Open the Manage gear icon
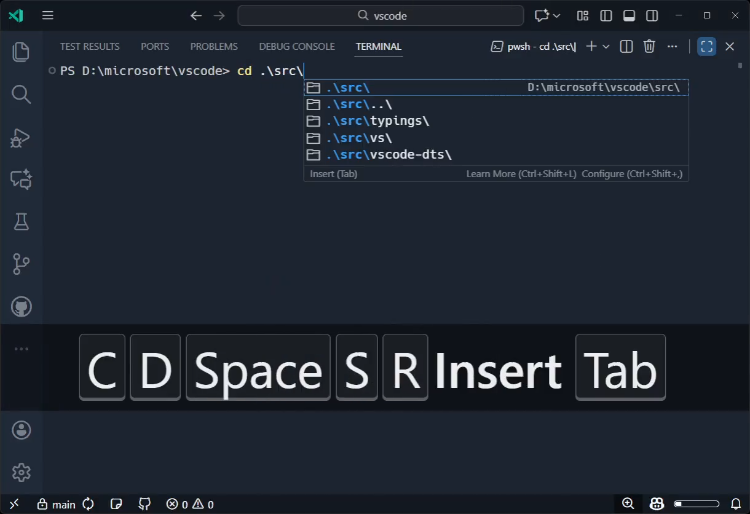Viewport: 750px width, 514px height. tap(21, 472)
